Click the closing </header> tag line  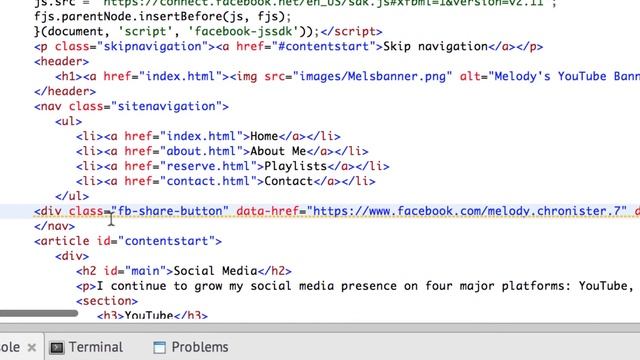(65, 91)
